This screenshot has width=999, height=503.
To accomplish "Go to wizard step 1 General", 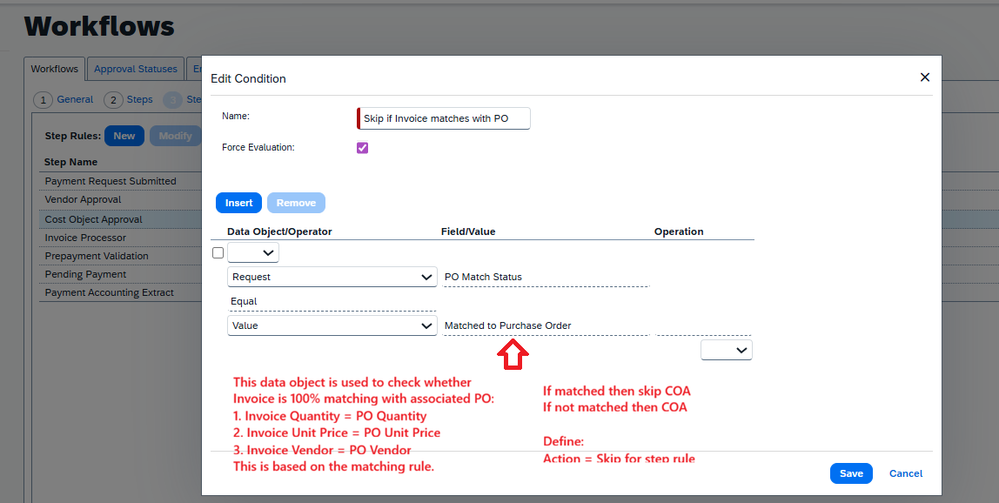I will (63, 99).
